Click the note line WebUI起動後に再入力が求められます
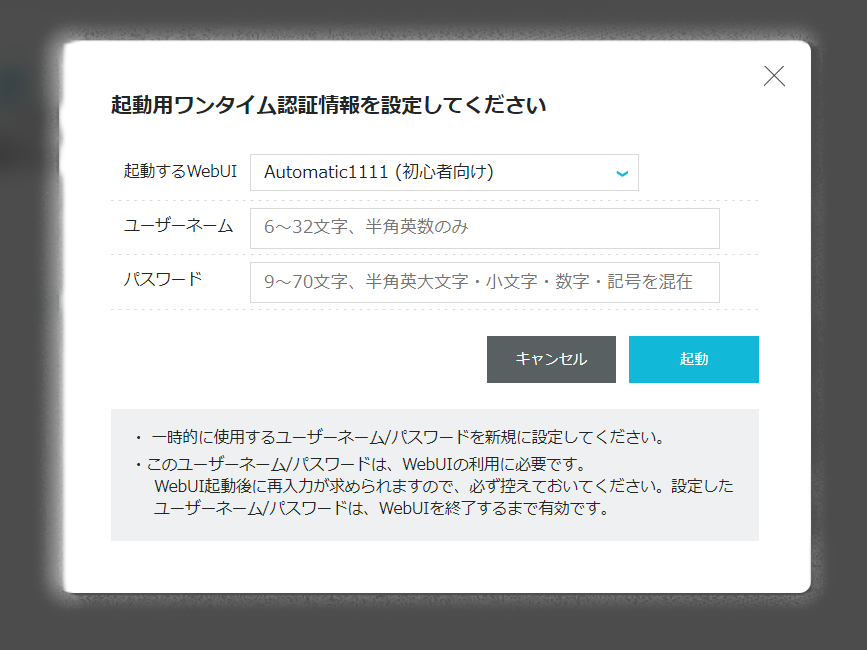This screenshot has height=650, width=867. tap(444, 486)
